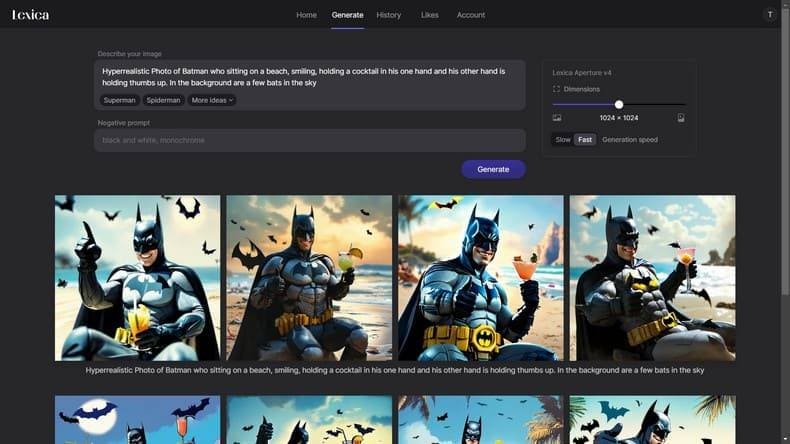Open third Batman image with orange martini

[x=481, y=278]
